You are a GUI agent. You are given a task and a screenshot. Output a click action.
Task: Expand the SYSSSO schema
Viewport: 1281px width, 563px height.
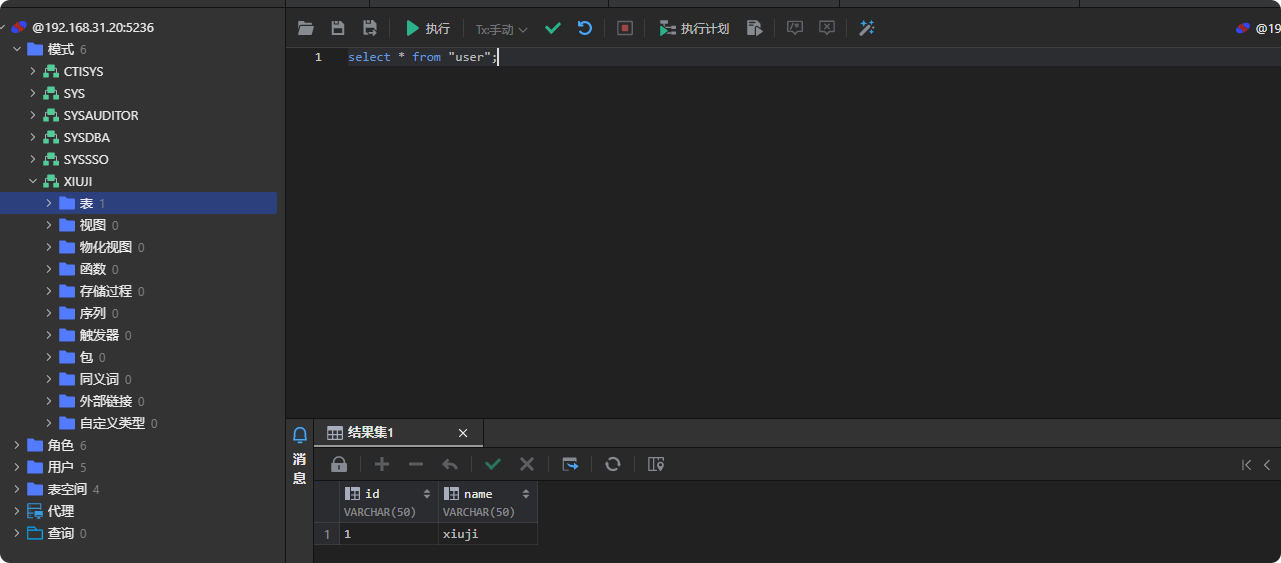(33, 159)
